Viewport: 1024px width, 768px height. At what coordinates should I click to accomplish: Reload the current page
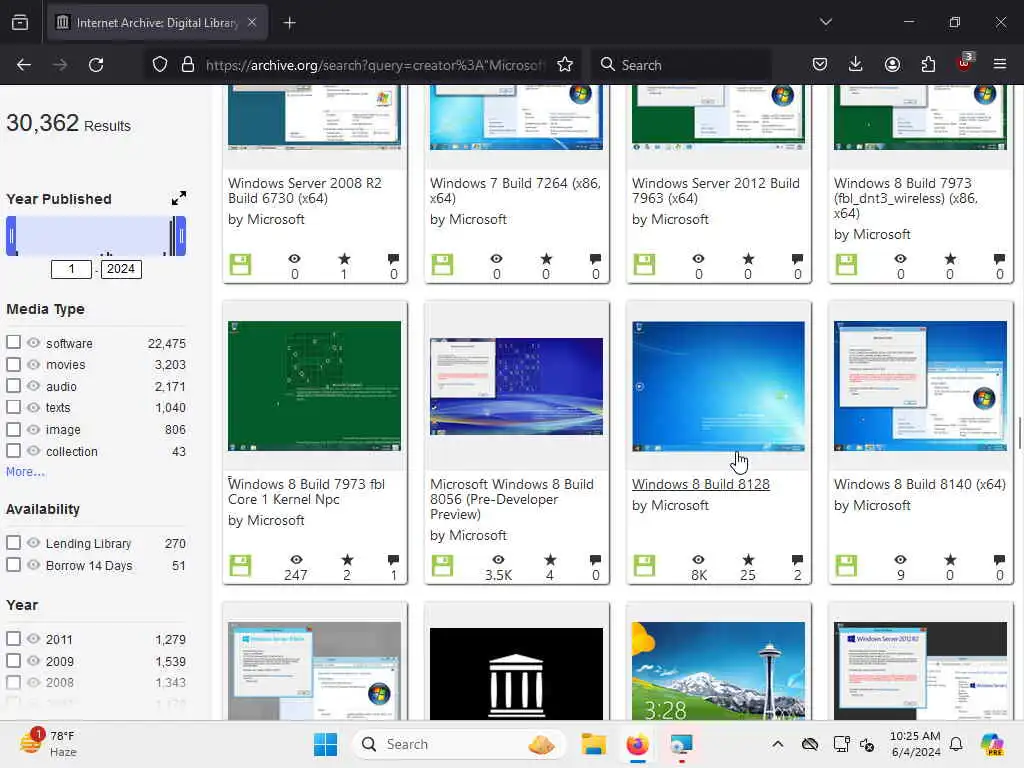[96, 65]
